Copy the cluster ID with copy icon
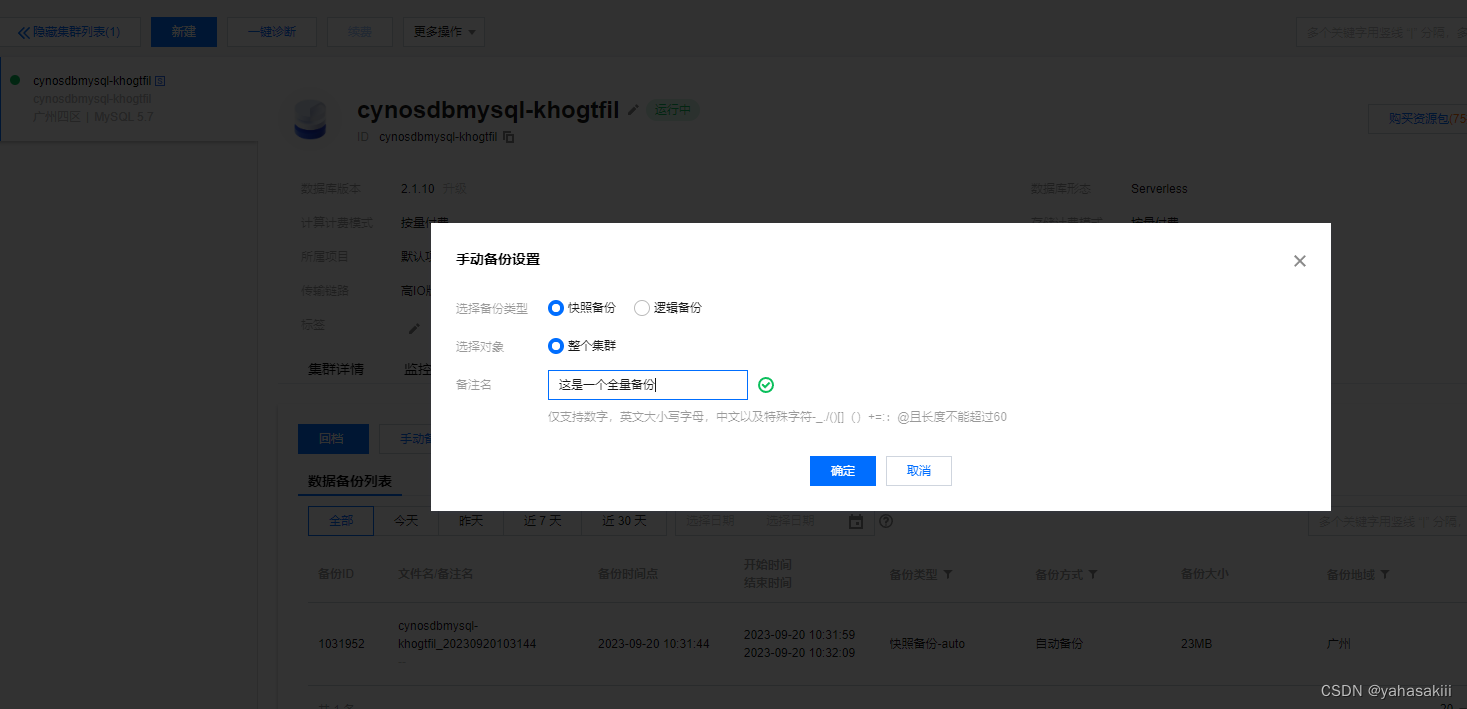The width and height of the screenshot is (1467, 709). tap(509, 137)
